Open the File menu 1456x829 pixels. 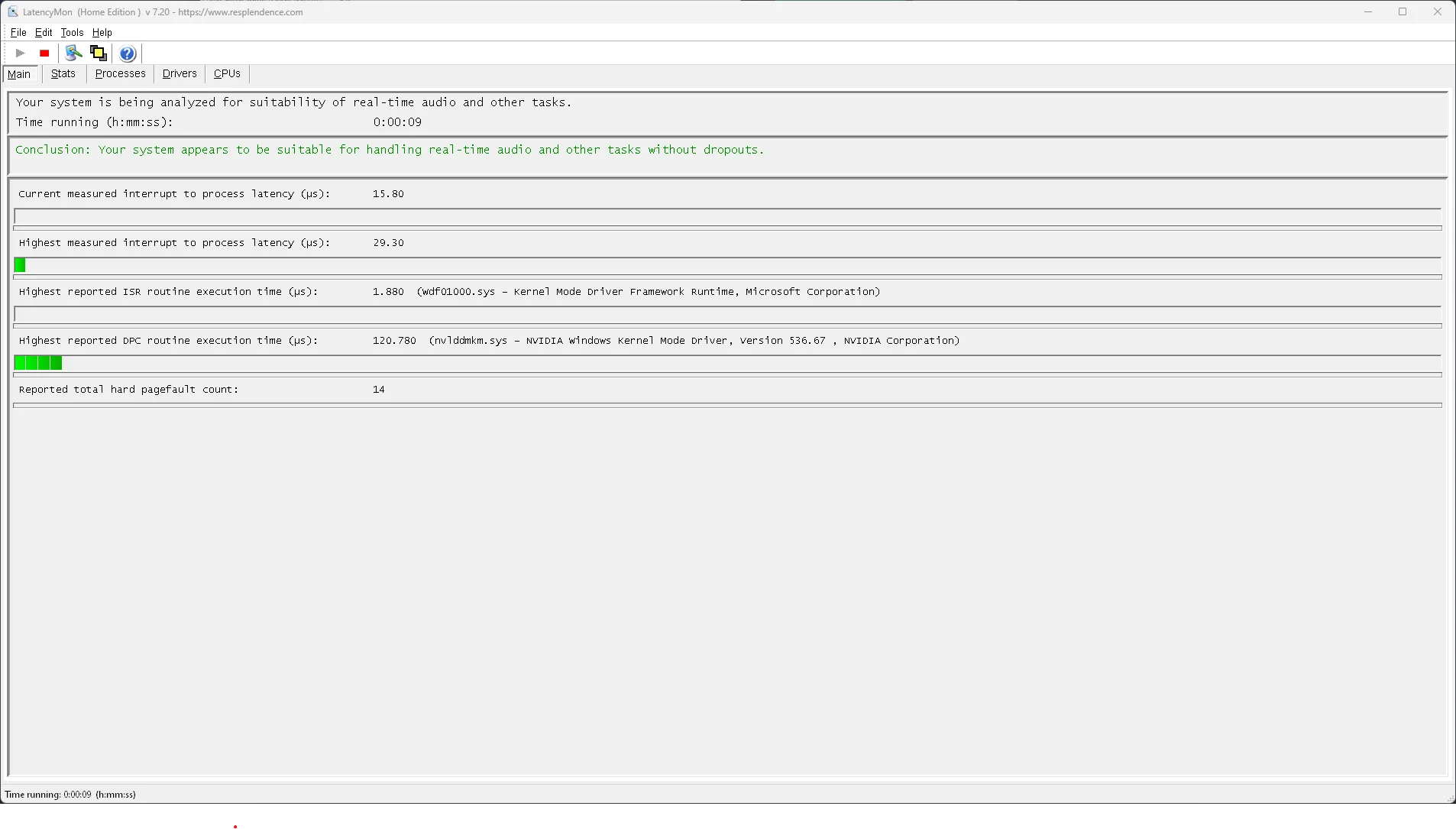pos(18,33)
